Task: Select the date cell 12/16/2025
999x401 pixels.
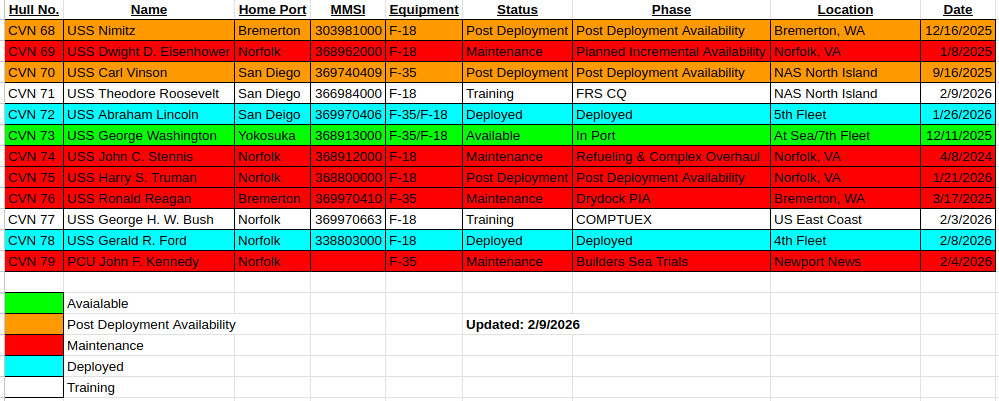Action: 958,31
